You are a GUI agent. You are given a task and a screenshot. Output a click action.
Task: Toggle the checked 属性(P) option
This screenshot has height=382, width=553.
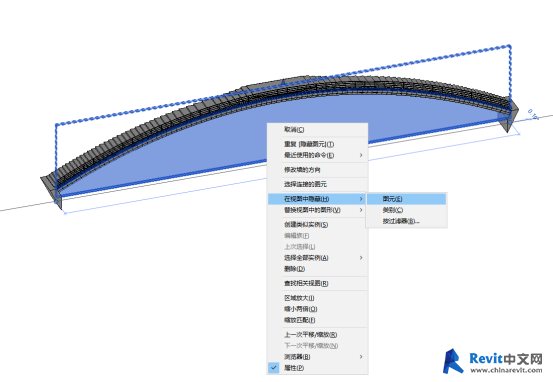[x=317, y=368]
